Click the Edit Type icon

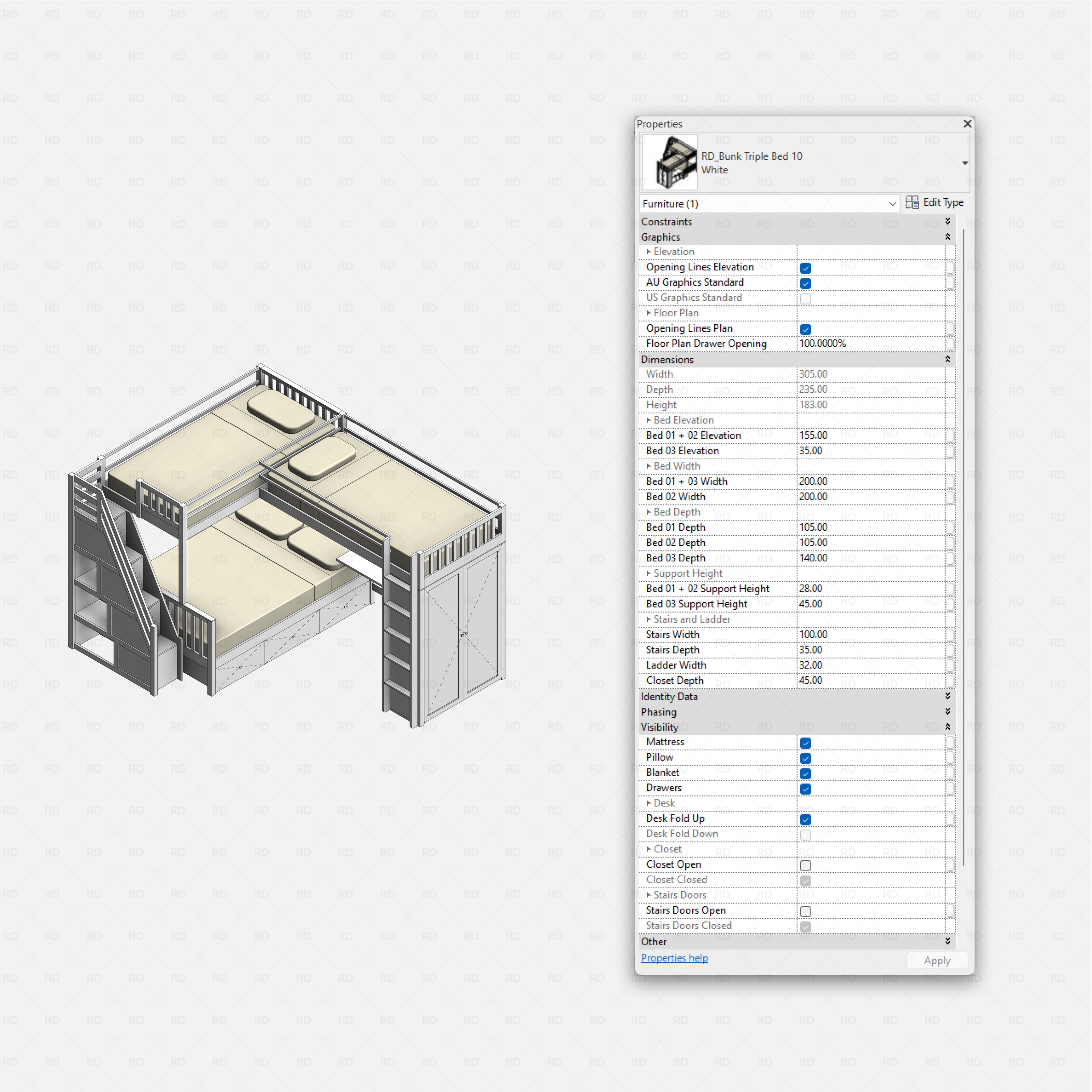(x=913, y=202)
